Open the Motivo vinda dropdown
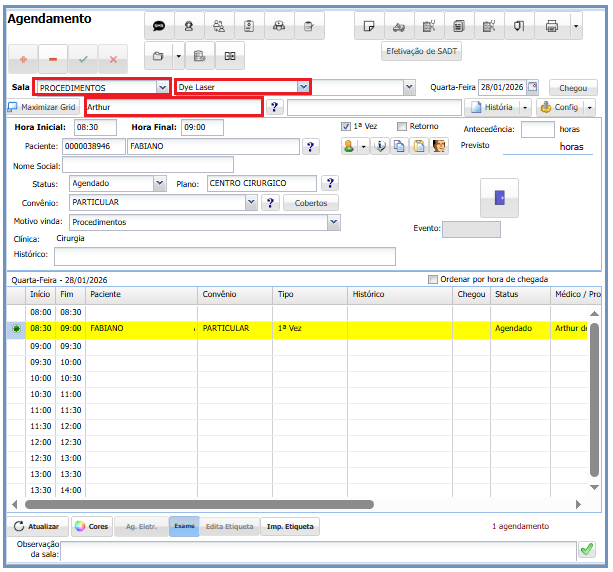 tap(334, 222)
